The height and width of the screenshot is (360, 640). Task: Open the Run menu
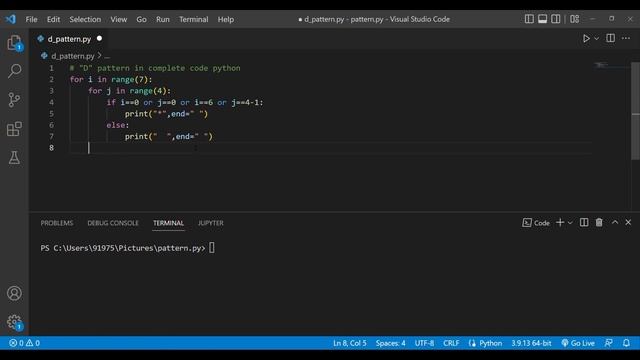coord(162,19)
